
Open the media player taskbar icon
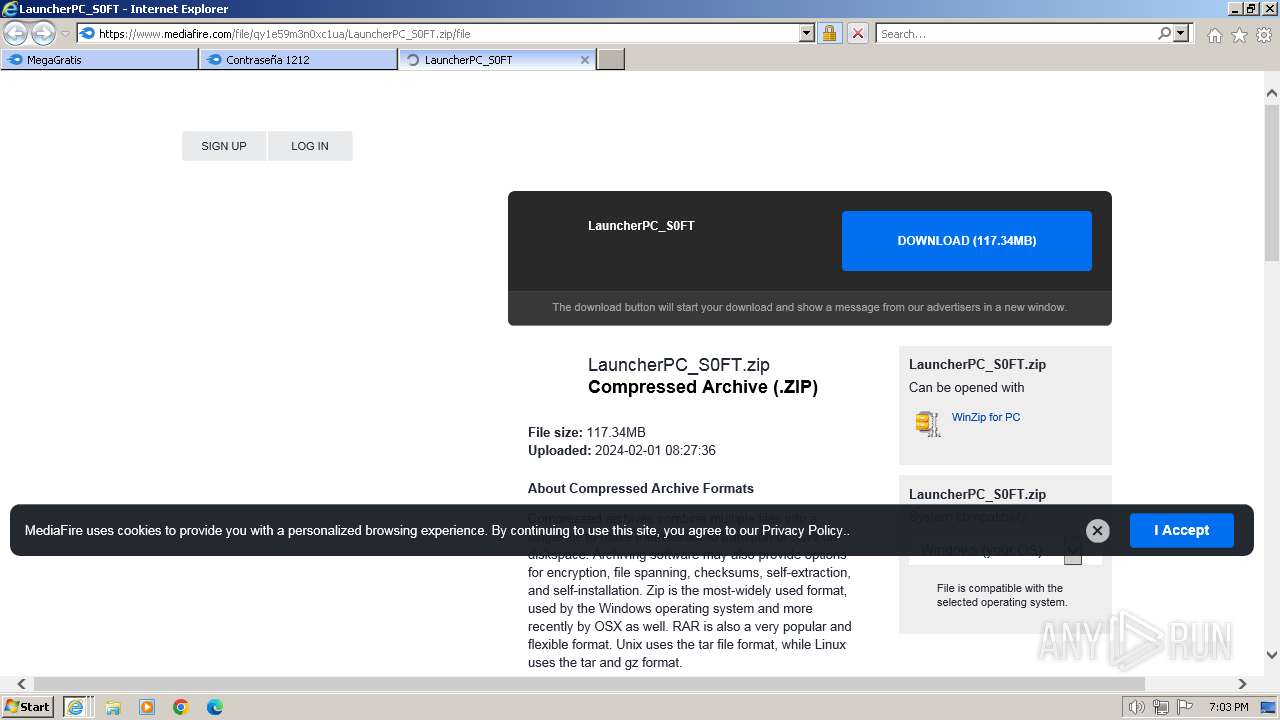coord(147,707)
